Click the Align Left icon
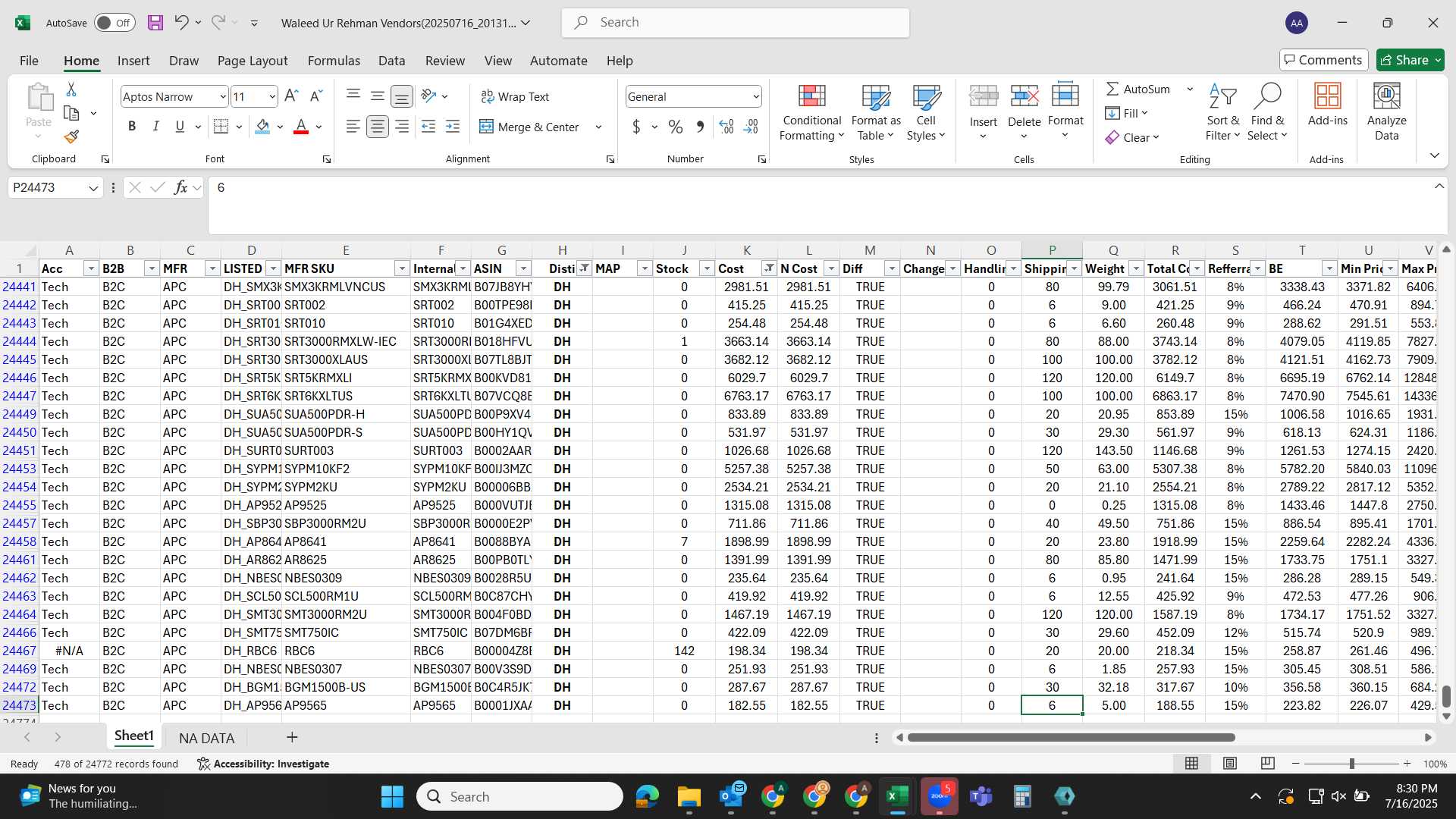This screenshot has width=1456, height=819. (x=353, y=127)
